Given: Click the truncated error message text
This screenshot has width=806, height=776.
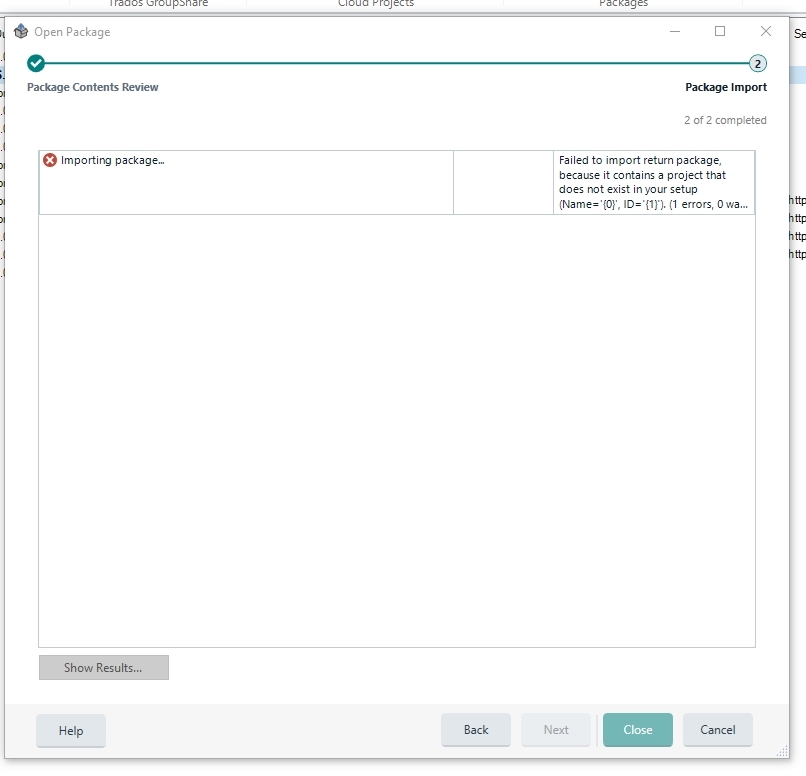Looking at the screenshot, I should (x=655, y=182).
